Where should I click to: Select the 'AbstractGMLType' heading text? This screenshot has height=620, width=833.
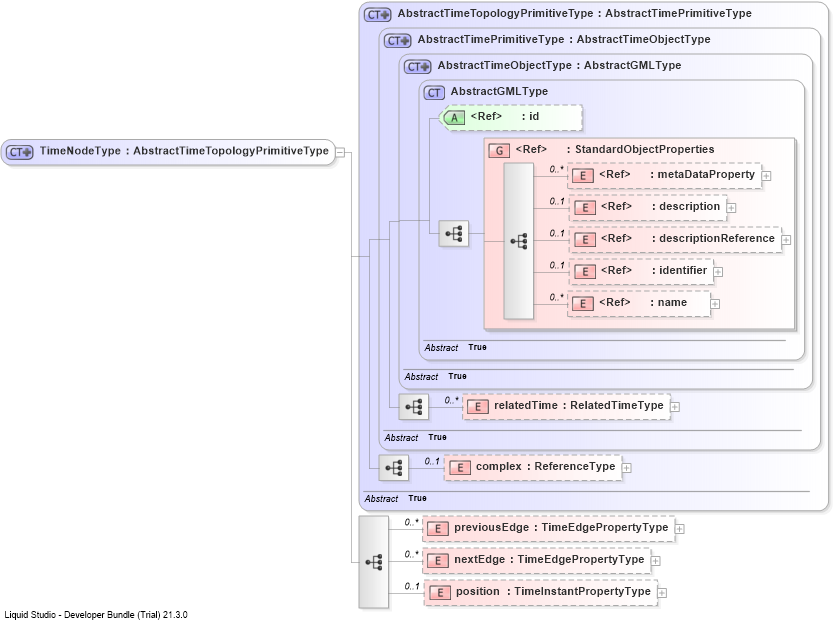[499, 91]
